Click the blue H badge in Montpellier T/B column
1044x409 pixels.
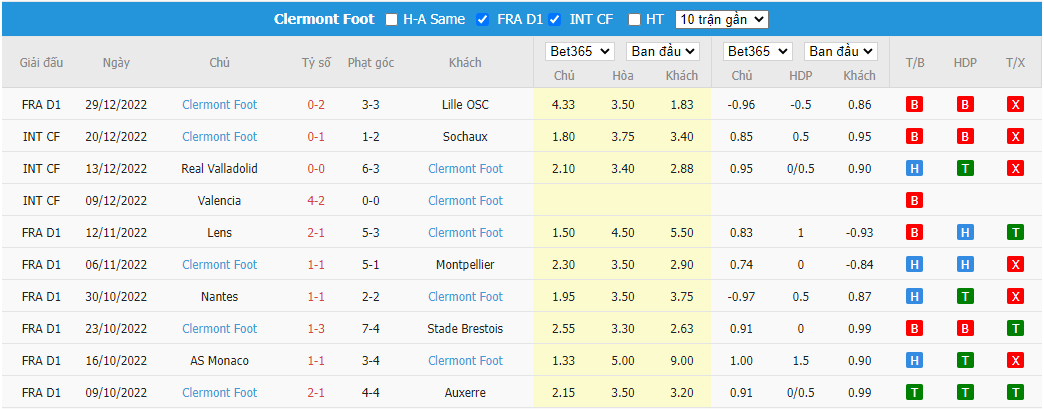click(914, 264)
